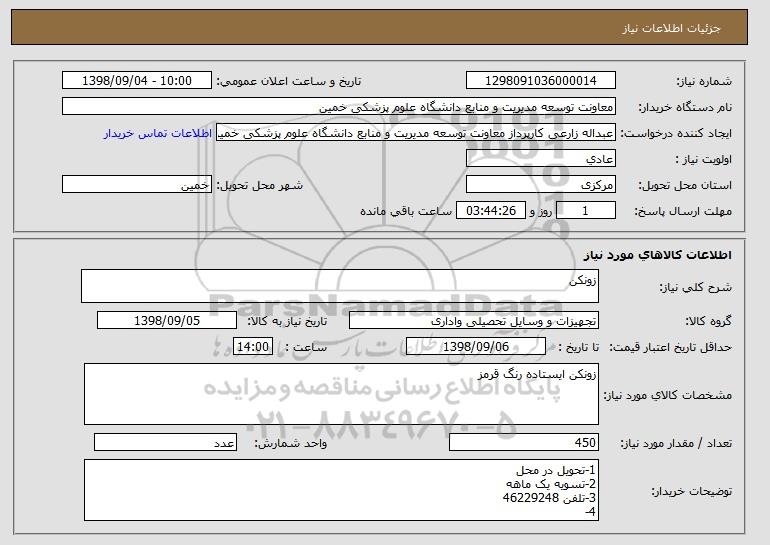Click the time field showing 14:00
770x545 pixels.
click(x=253, y=347)
